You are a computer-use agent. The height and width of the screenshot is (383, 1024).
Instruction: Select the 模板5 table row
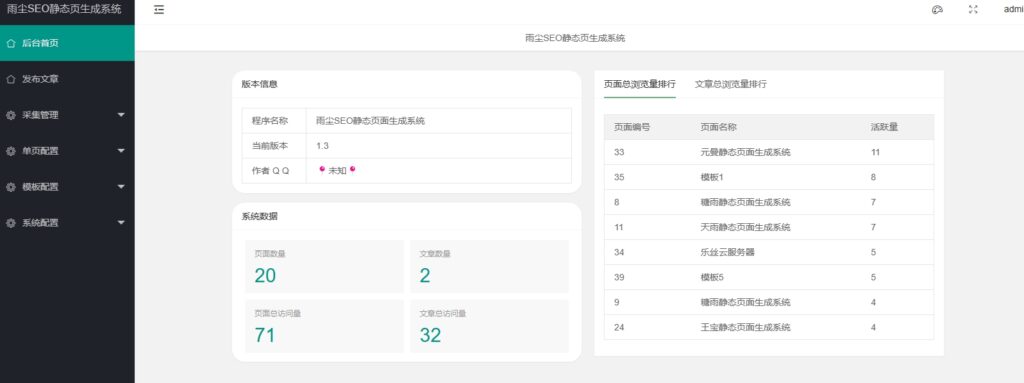pyautogui.click(x=769, y=277)
